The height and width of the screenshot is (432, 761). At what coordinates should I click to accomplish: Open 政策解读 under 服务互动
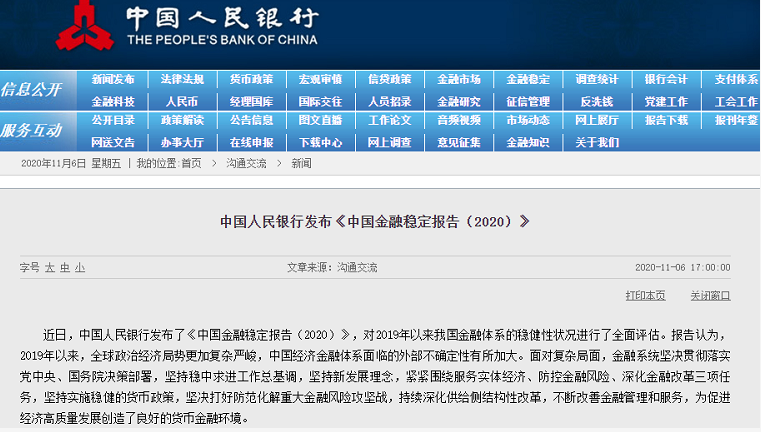[x=182, y=120]
